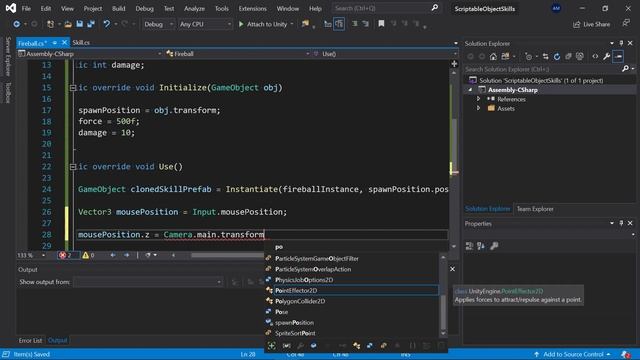Collapse the Initialize method outline
640x360 pixels.
tap(73, 87)
